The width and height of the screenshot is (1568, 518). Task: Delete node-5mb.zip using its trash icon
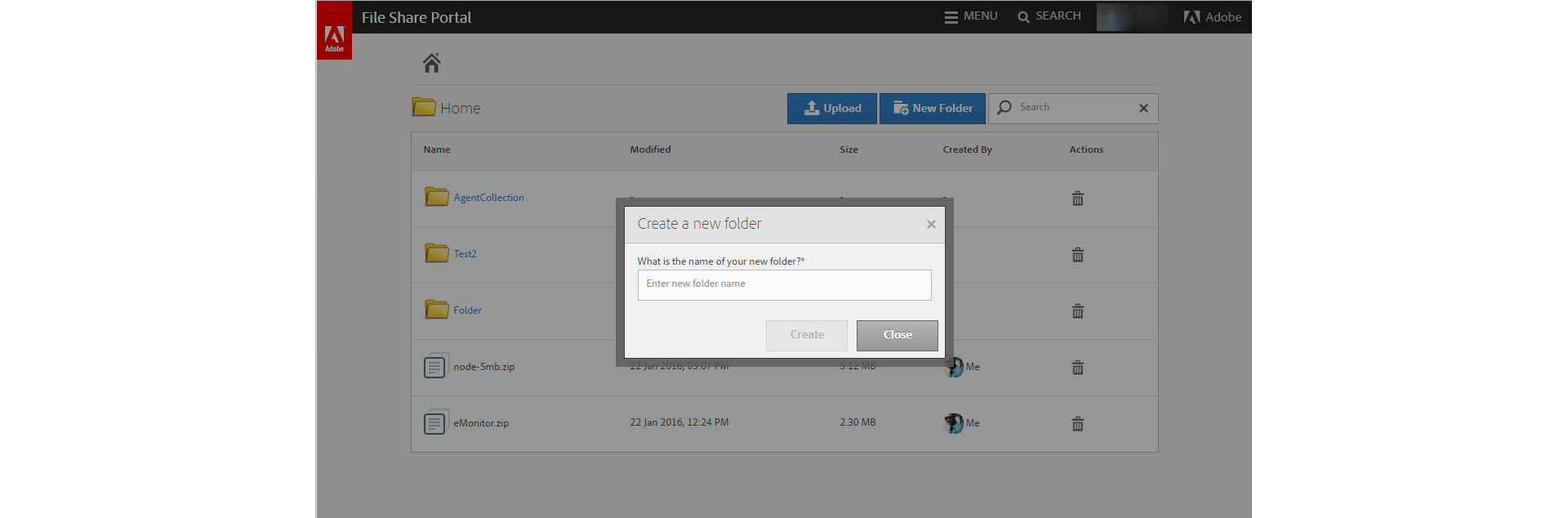point(1078,368)
